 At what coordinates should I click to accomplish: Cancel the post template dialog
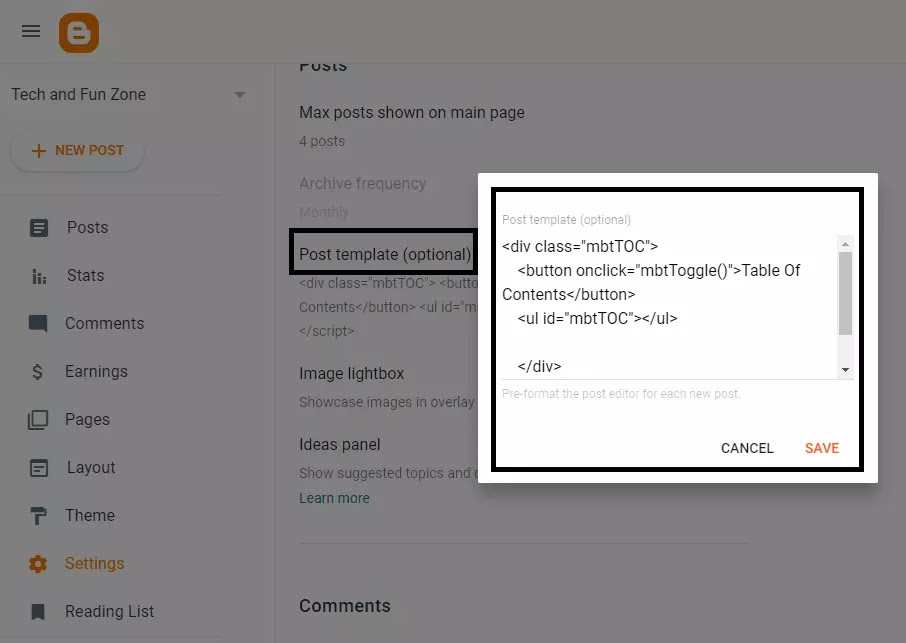point(747,448)
